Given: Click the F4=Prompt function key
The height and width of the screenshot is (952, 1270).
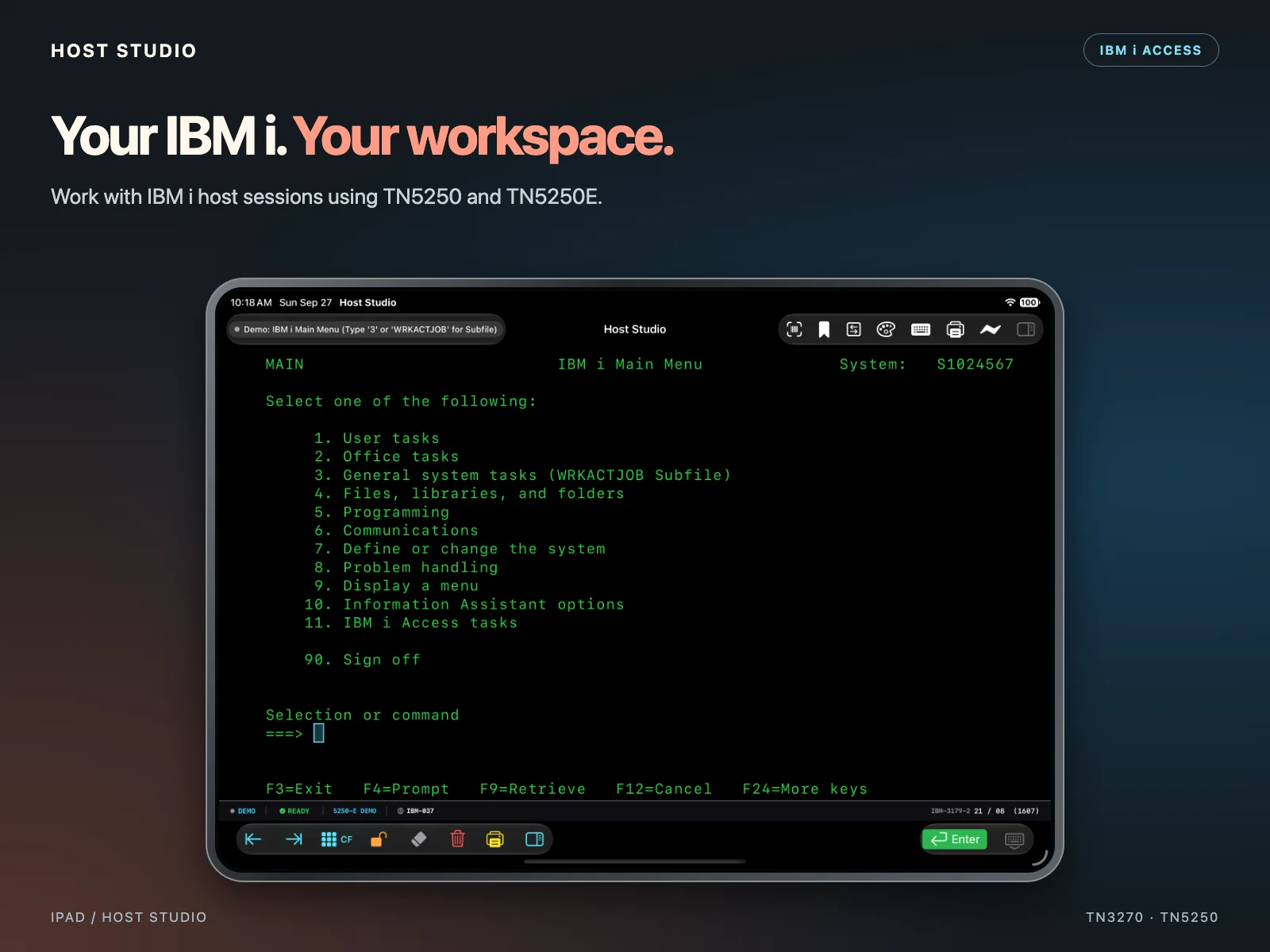Looking at the screenshot, I should pyautogui.click(x=406, y=789).
